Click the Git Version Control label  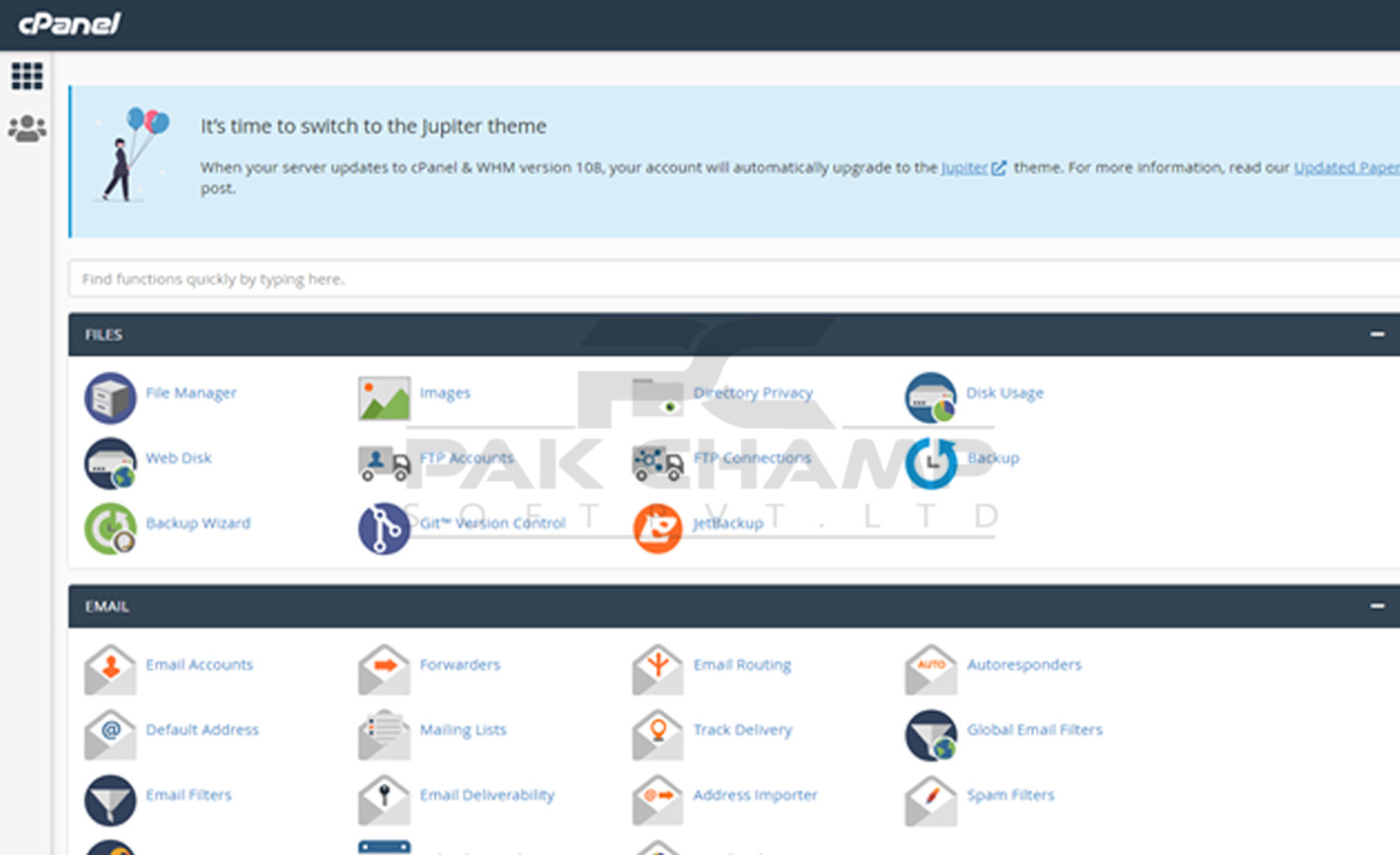pyautogui.click(x=492, y=523)
